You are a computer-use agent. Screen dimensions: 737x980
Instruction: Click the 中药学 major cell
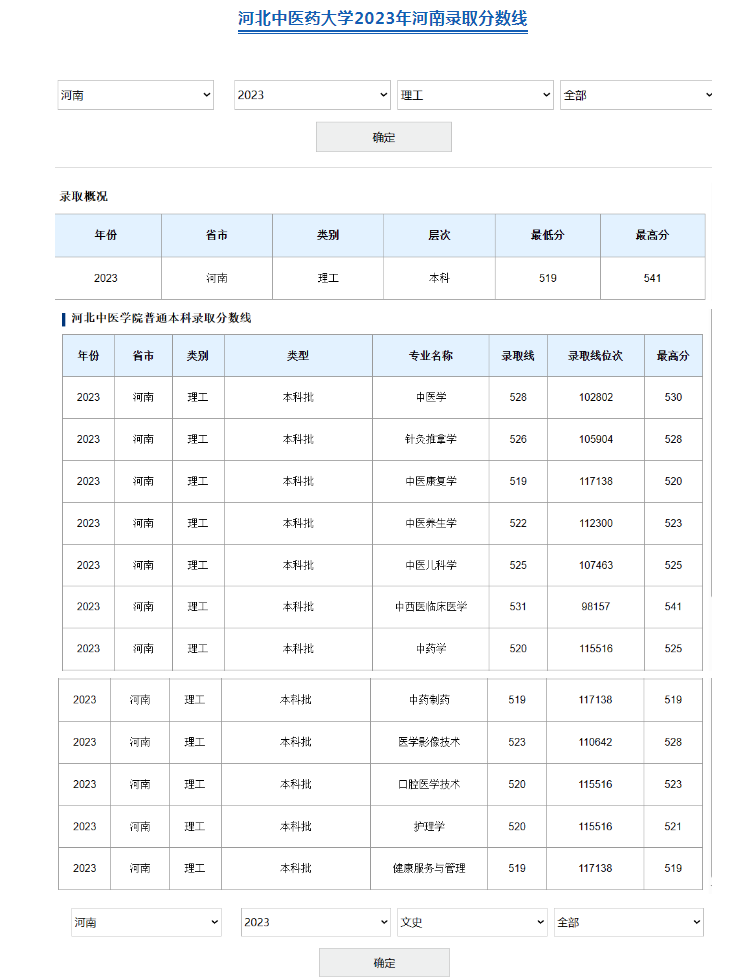coord(431,649)
